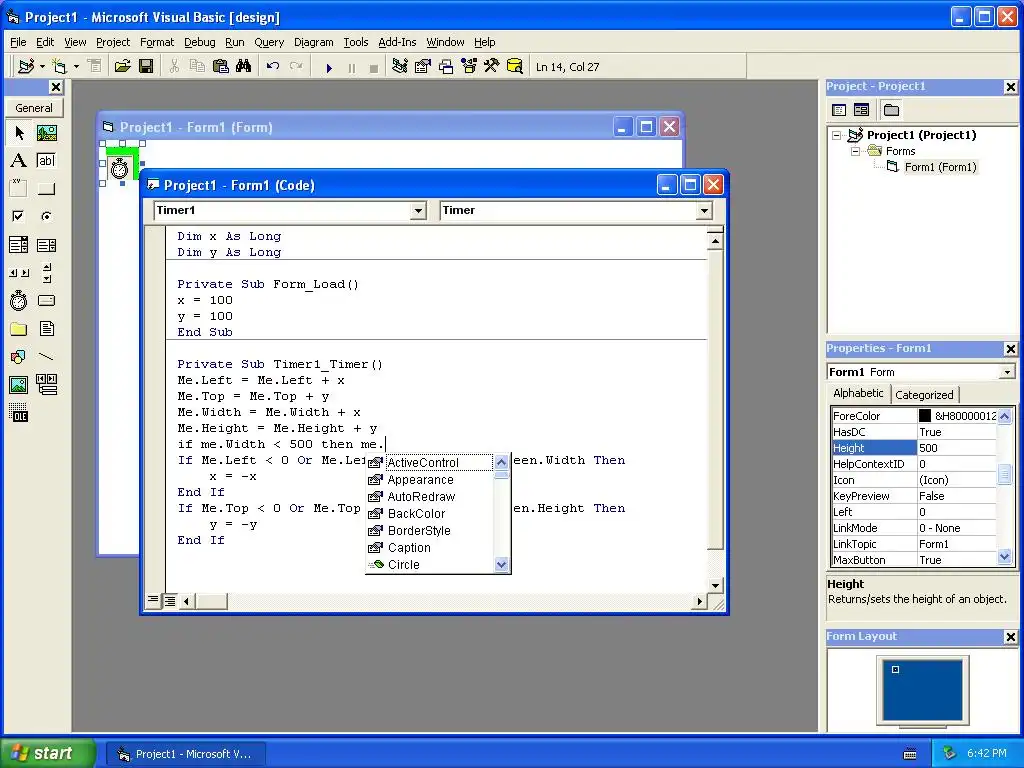Click Add Standard EXE Project toolbar icon
This screenshot has height=768, width=1024.
tap(26, 67)
